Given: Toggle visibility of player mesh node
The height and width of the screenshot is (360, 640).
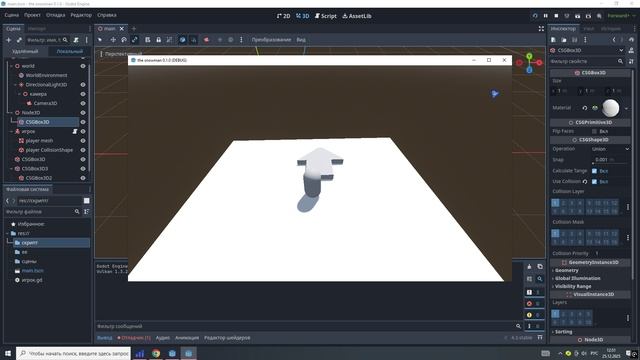Looking at the screenshot, I should click(83, 141).
